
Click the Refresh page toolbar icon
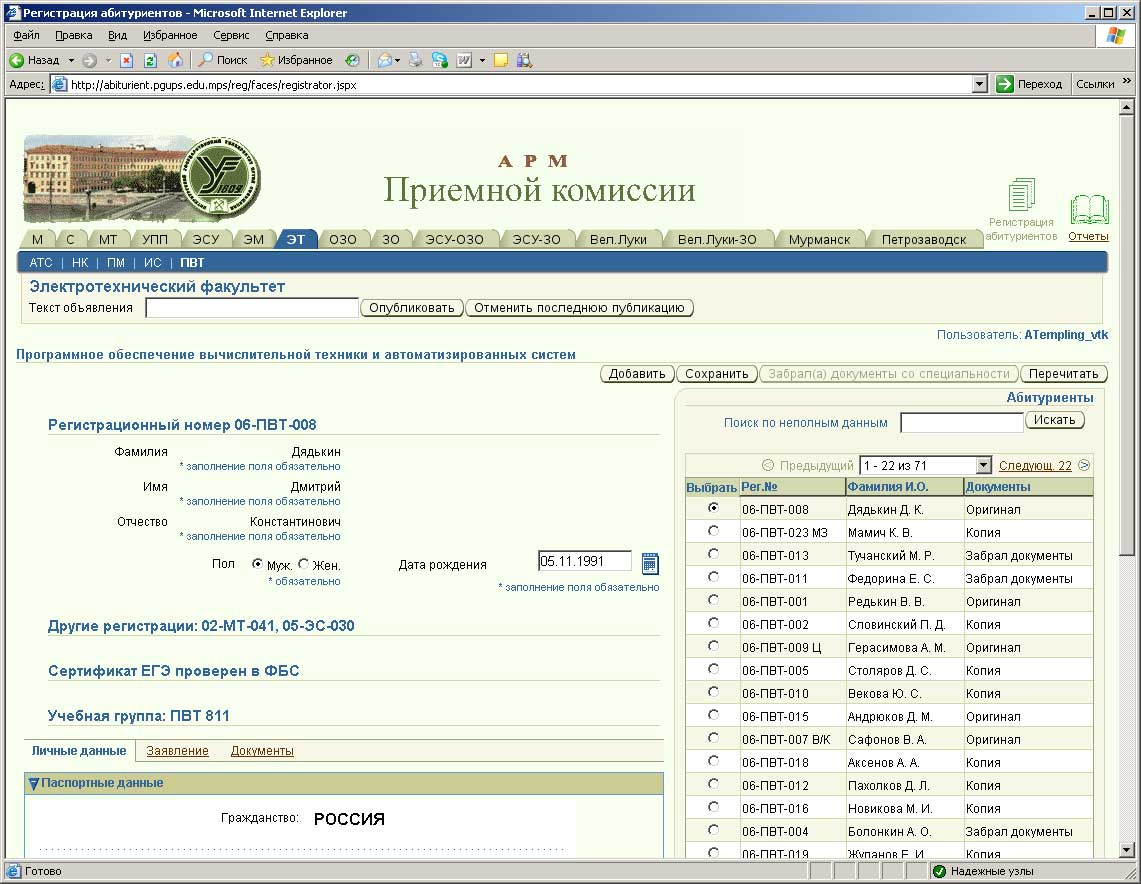click(x=151, y=60)
